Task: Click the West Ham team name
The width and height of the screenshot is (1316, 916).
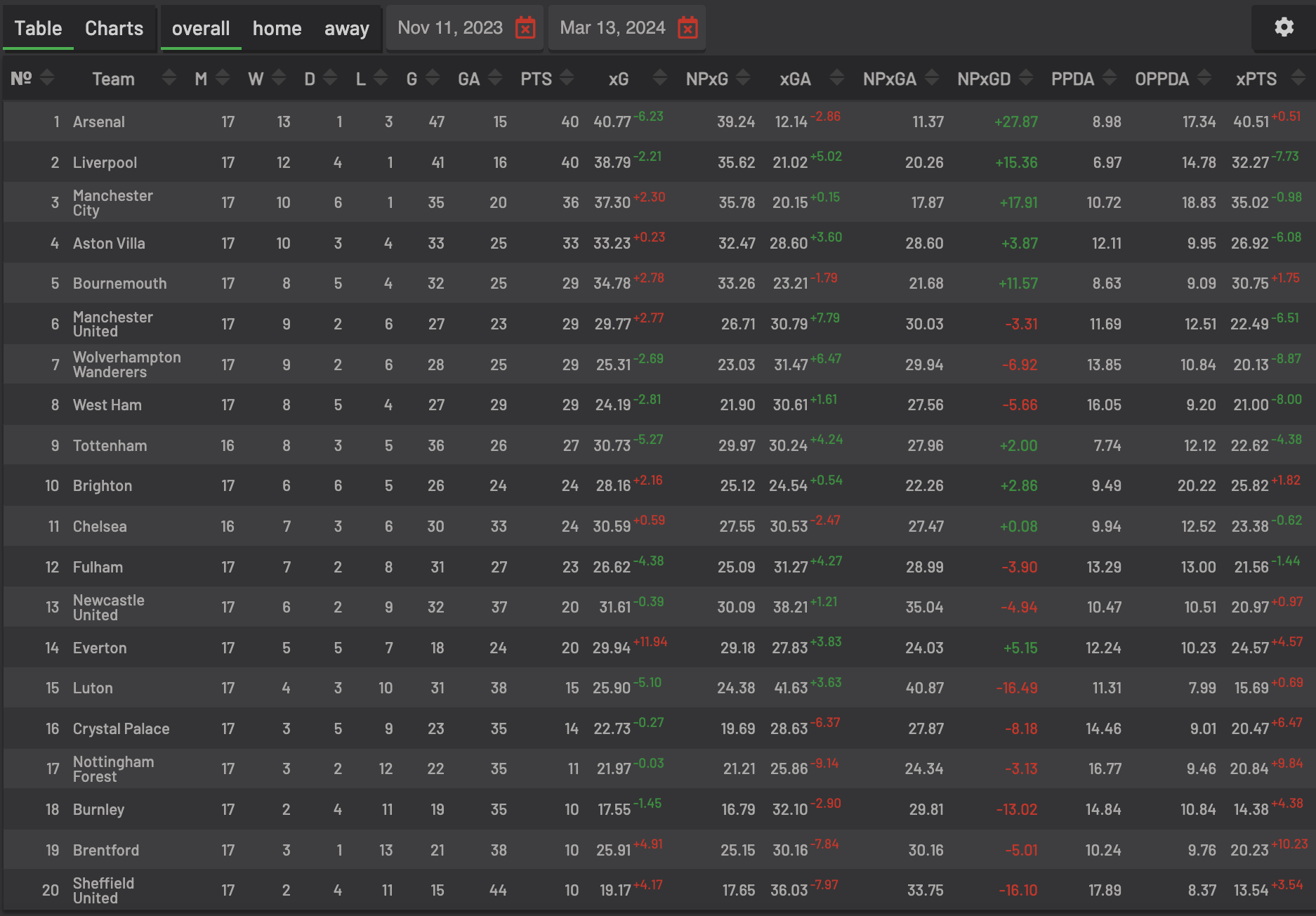Action: click(107, 405)
